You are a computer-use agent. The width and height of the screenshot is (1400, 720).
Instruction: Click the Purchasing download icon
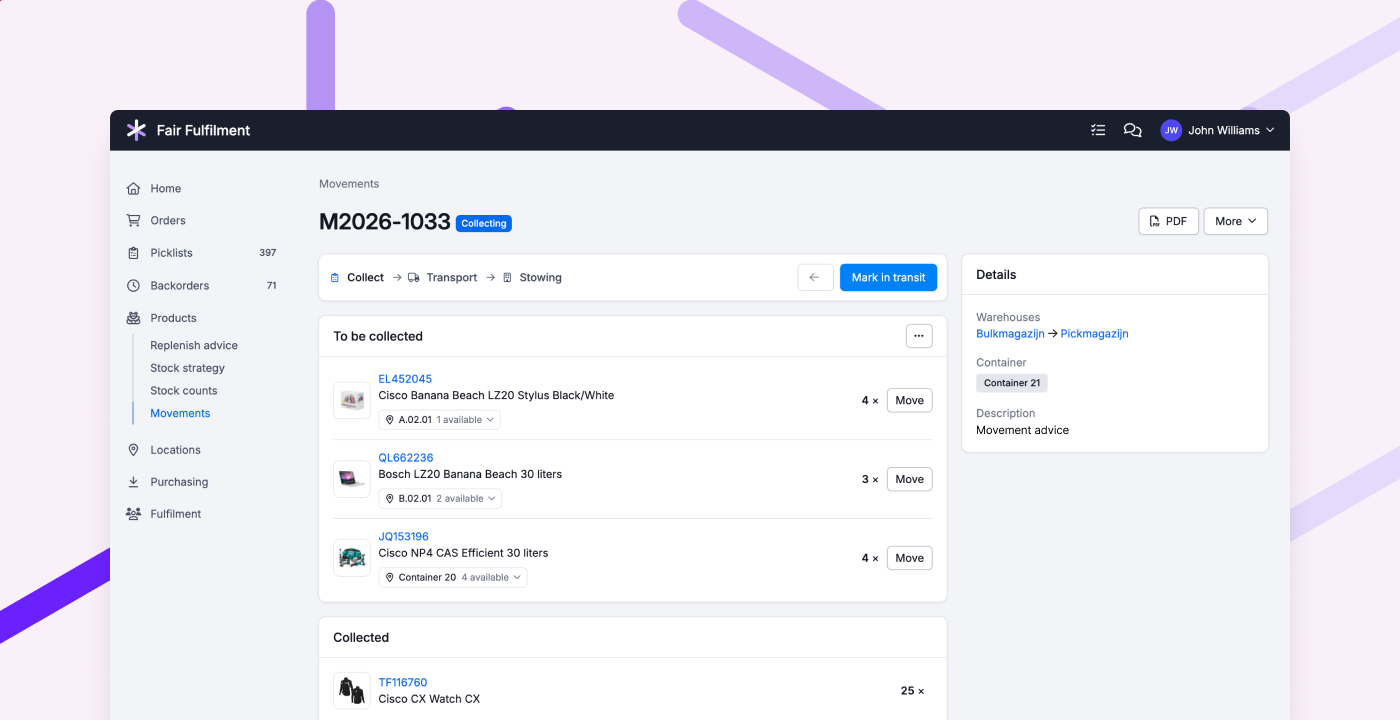[x=133, y=482]
